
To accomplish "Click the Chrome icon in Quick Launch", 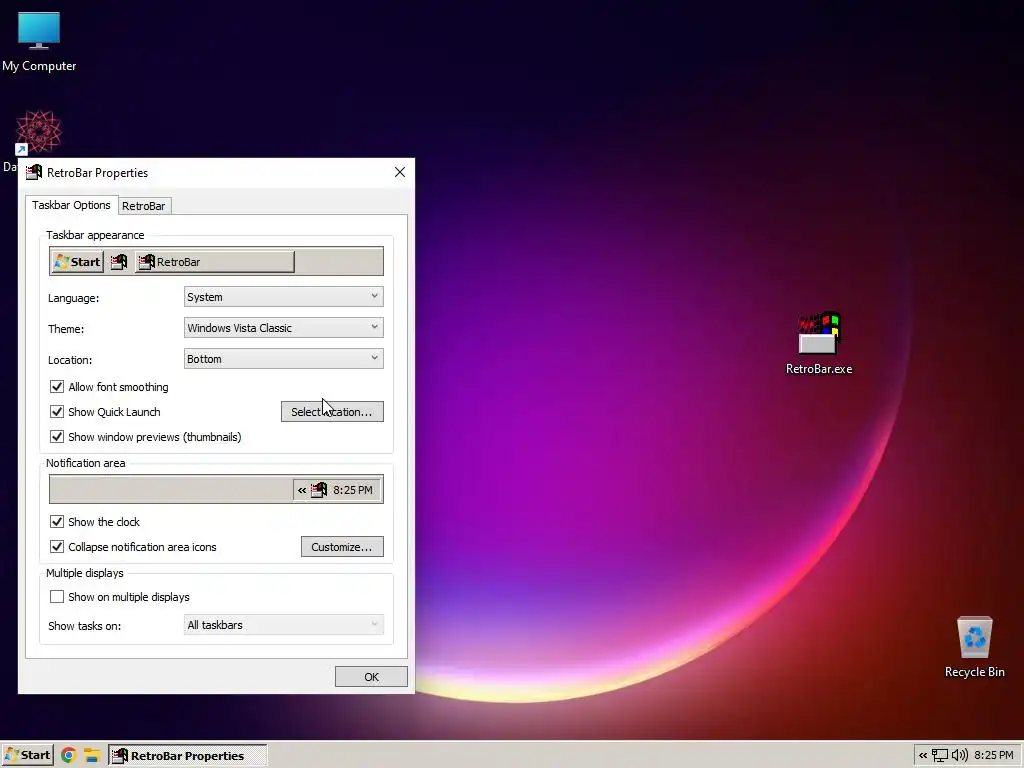I will (x=69, y=756).
